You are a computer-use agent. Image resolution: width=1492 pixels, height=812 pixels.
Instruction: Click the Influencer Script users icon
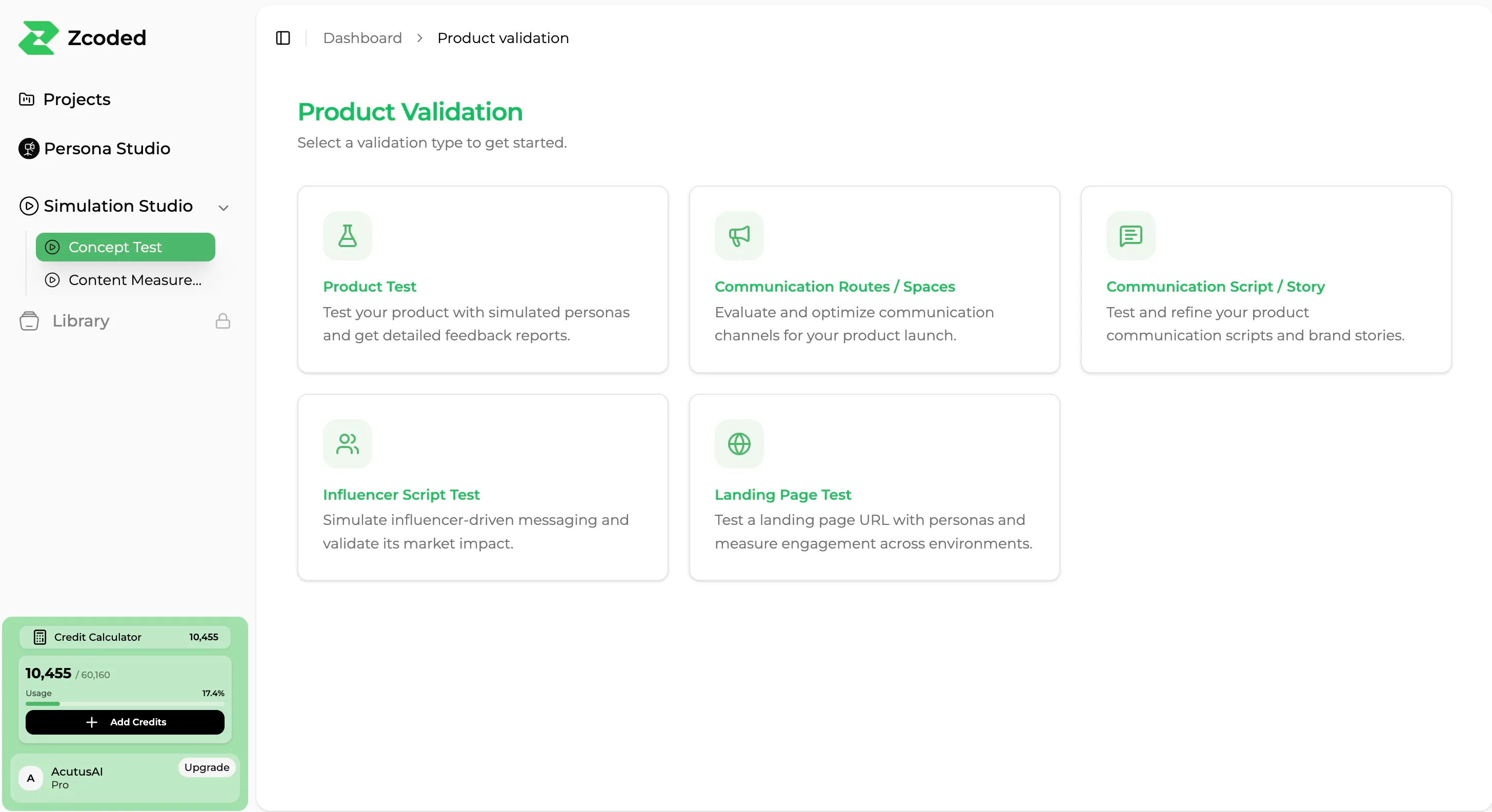pos(348,443)
